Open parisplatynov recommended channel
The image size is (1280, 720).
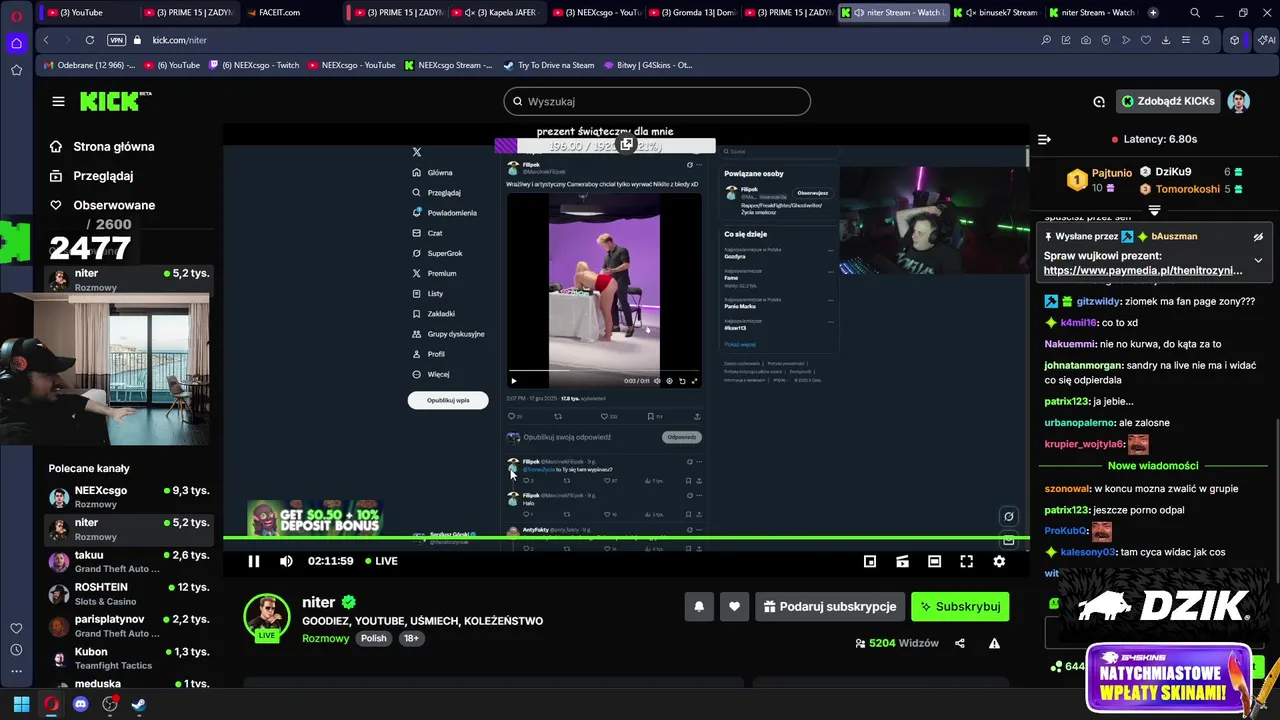tap(129, 626)
